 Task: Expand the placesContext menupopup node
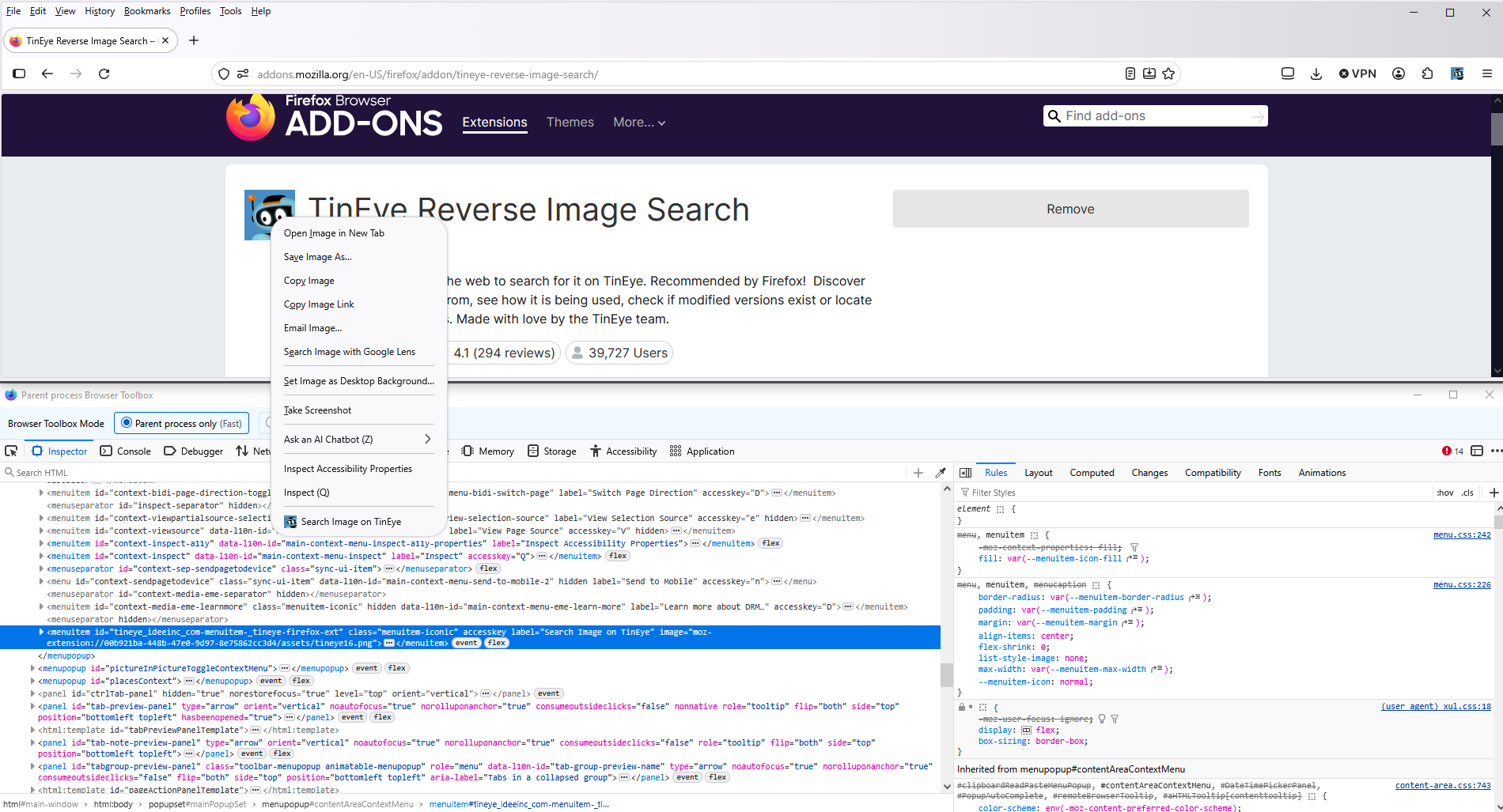point(32,681)
